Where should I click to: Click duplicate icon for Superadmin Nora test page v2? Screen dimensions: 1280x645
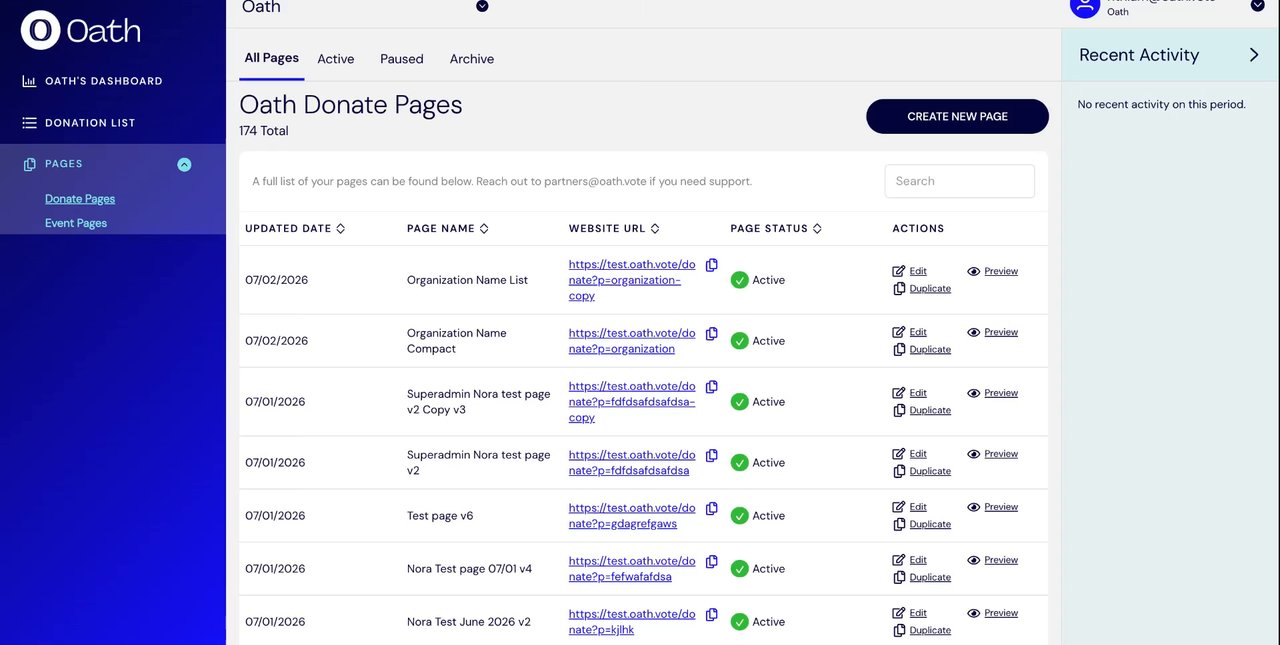click(899, 471)
